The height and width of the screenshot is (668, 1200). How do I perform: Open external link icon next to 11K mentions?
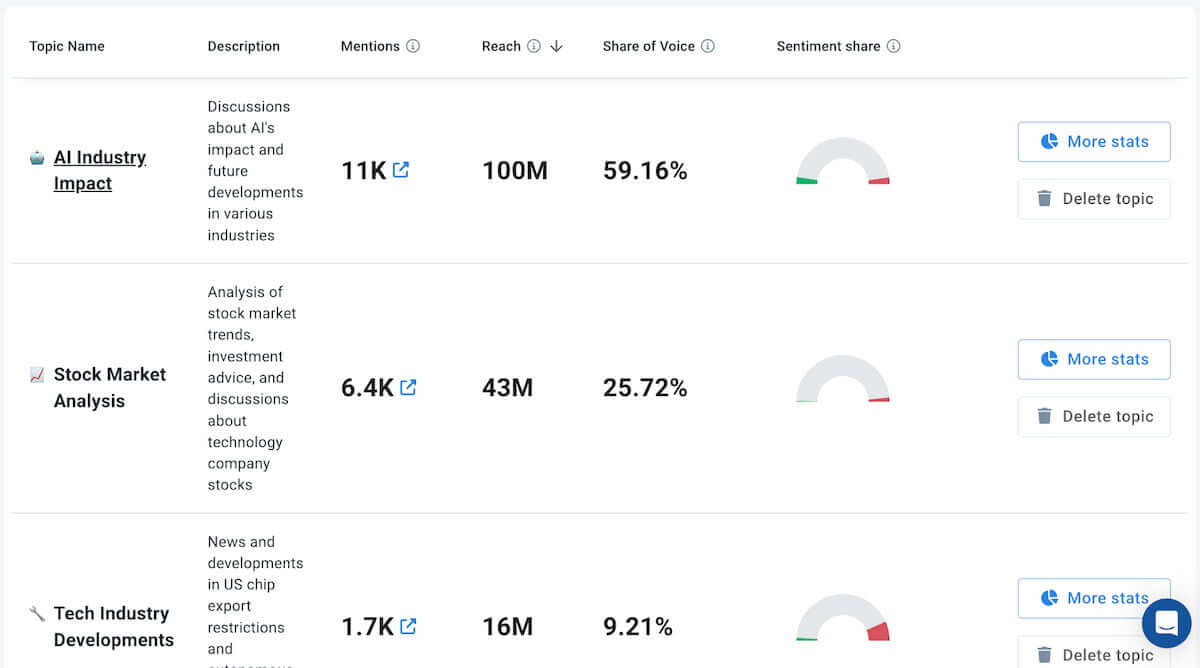click(x=402, y=169)
